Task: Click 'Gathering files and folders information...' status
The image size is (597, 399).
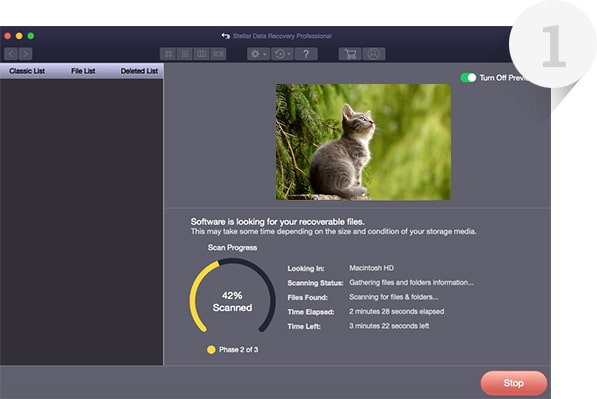Action: 411,282
